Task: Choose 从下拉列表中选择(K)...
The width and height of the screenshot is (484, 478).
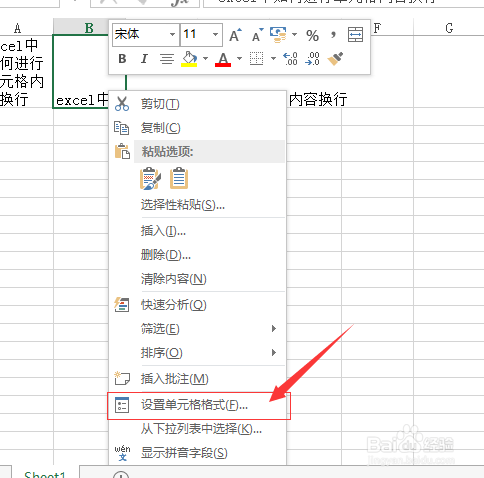Action: tap(197, 429)
